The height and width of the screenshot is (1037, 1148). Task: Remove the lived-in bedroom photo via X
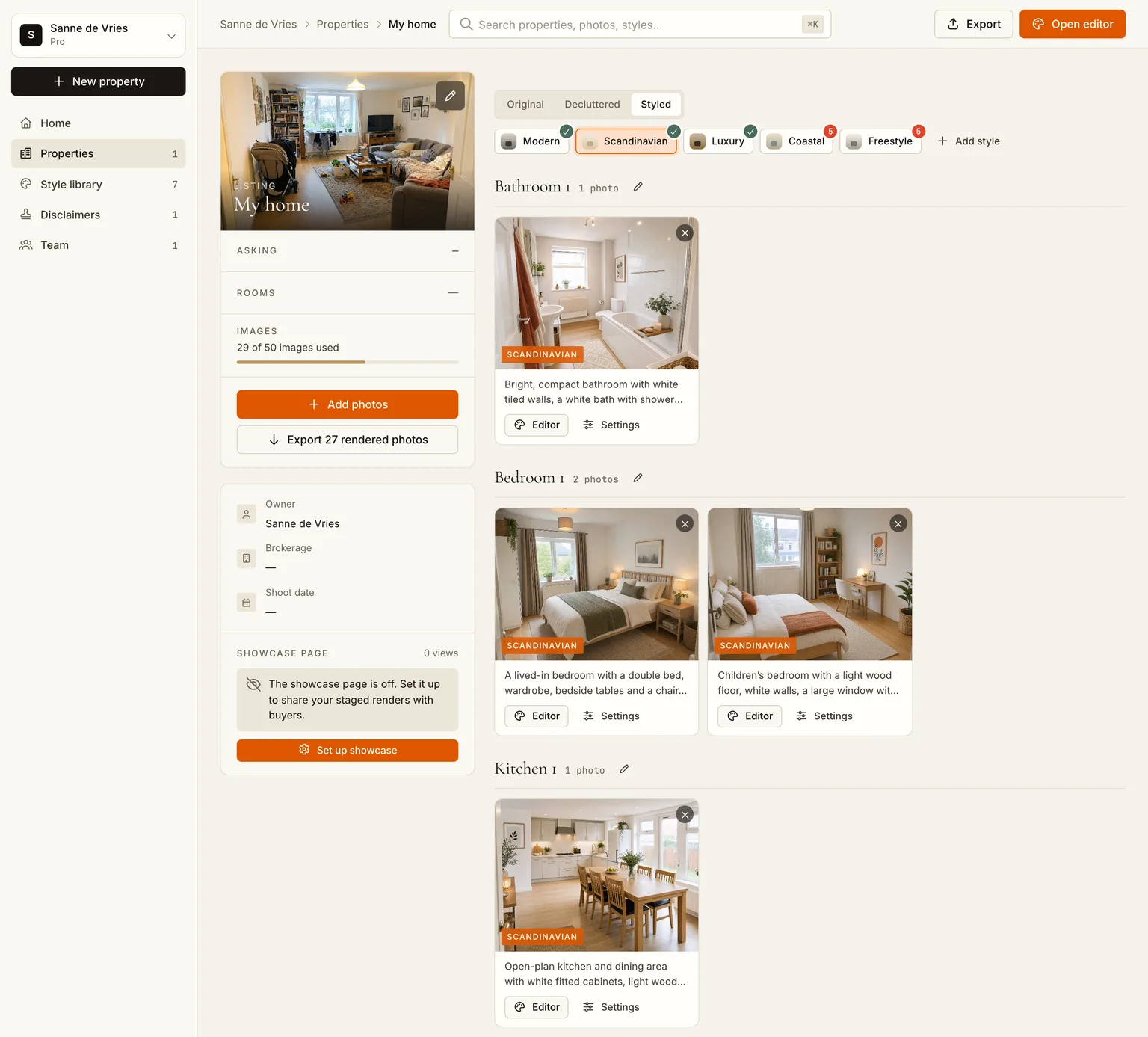(x=685, y=523)
